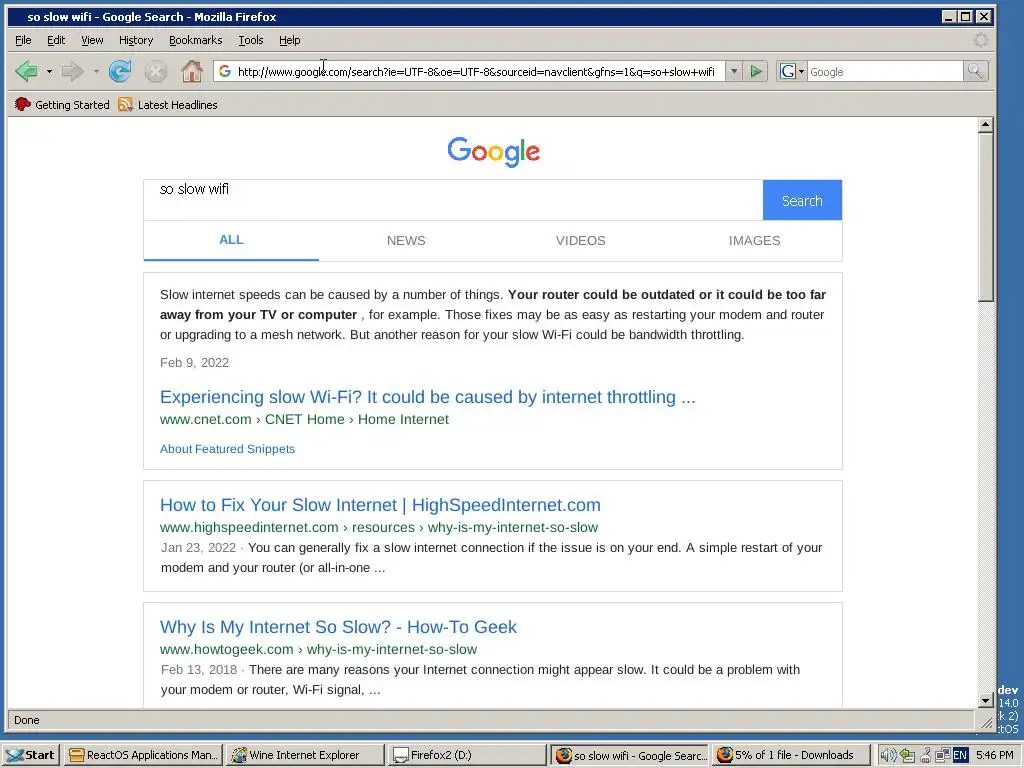Click the blue Search button
Screen dimensions: 1024x768
[x=802, y=200]
